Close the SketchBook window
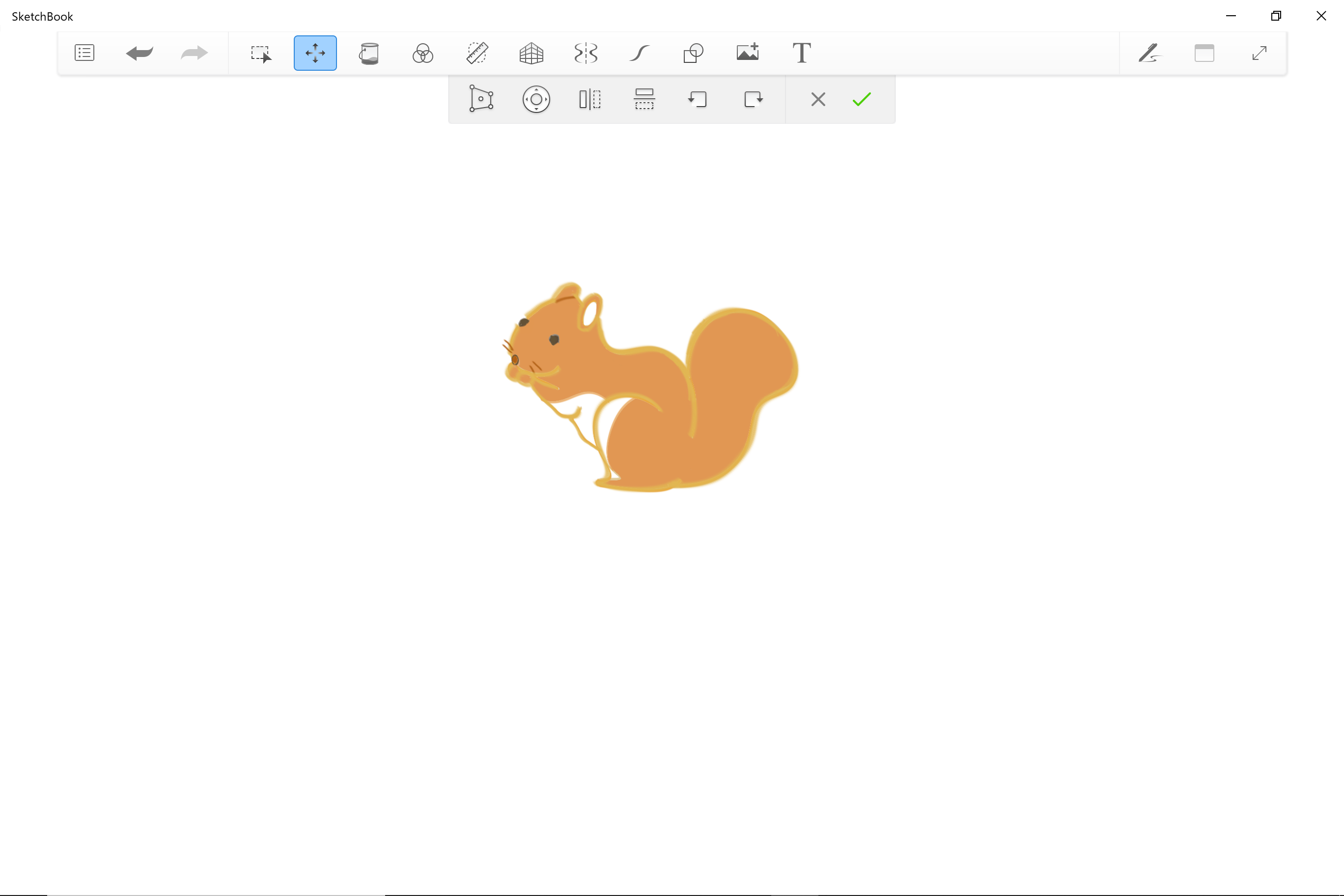 coord(1321,16)
